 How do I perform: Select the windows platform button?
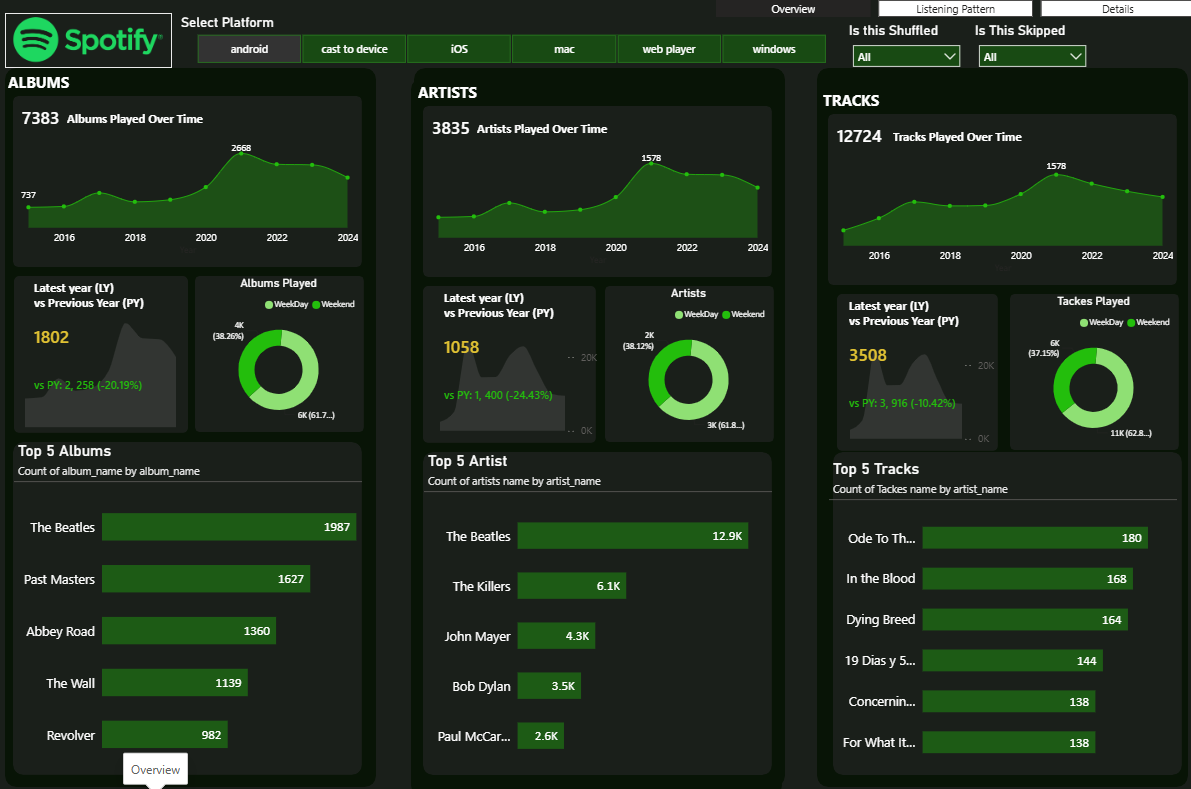point(773,49)
